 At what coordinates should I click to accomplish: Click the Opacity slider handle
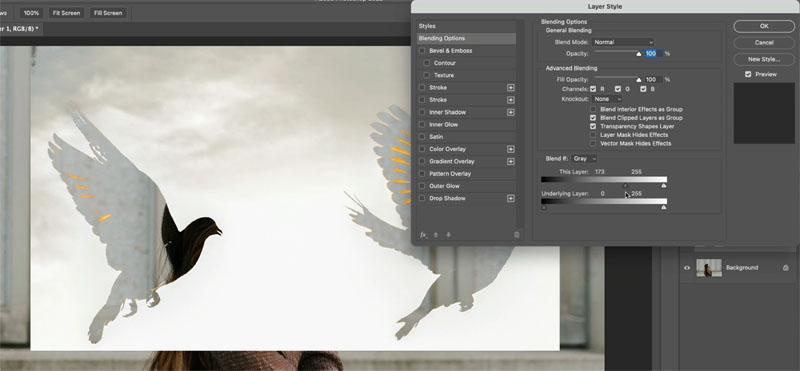(x=638, y=54)
